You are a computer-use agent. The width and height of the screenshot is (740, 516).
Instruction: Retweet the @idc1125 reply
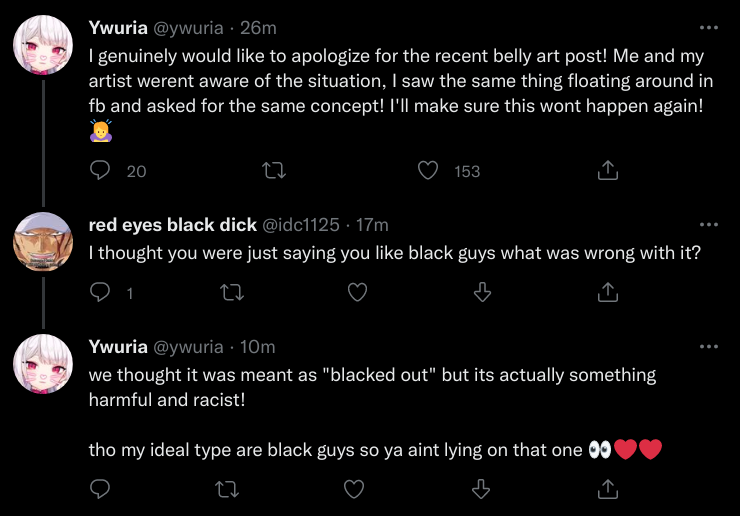point(232,292)
